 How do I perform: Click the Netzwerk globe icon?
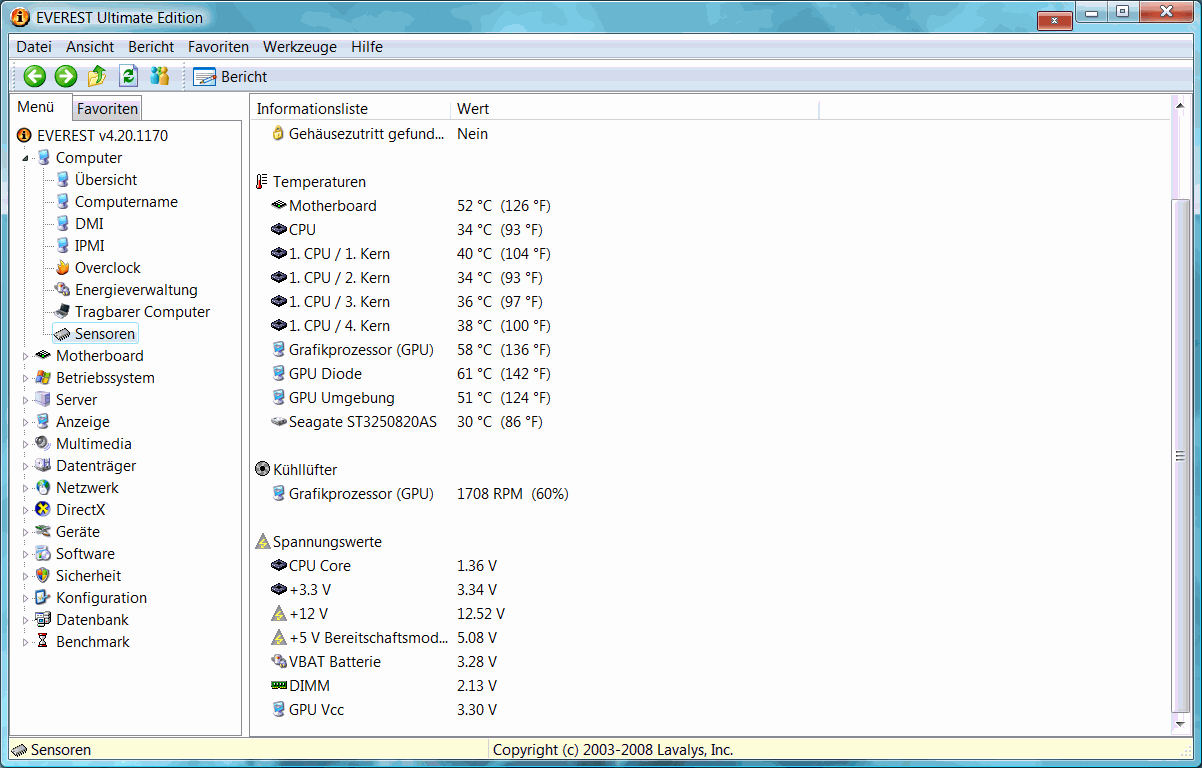click(43, 488)
